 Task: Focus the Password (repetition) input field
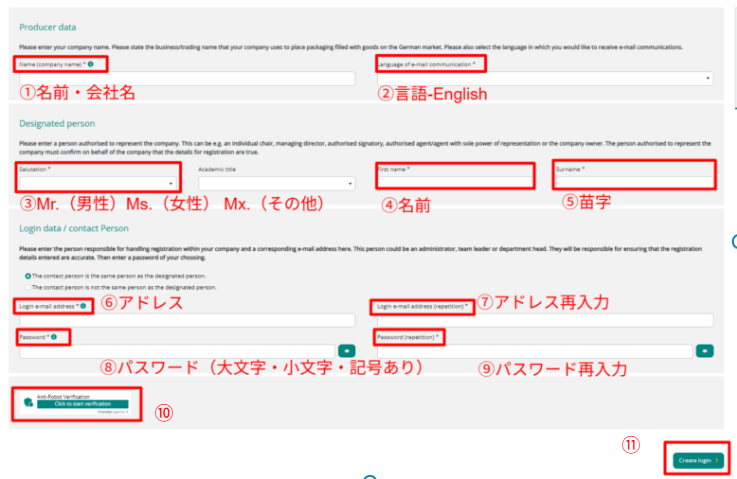tap(534, 351)
